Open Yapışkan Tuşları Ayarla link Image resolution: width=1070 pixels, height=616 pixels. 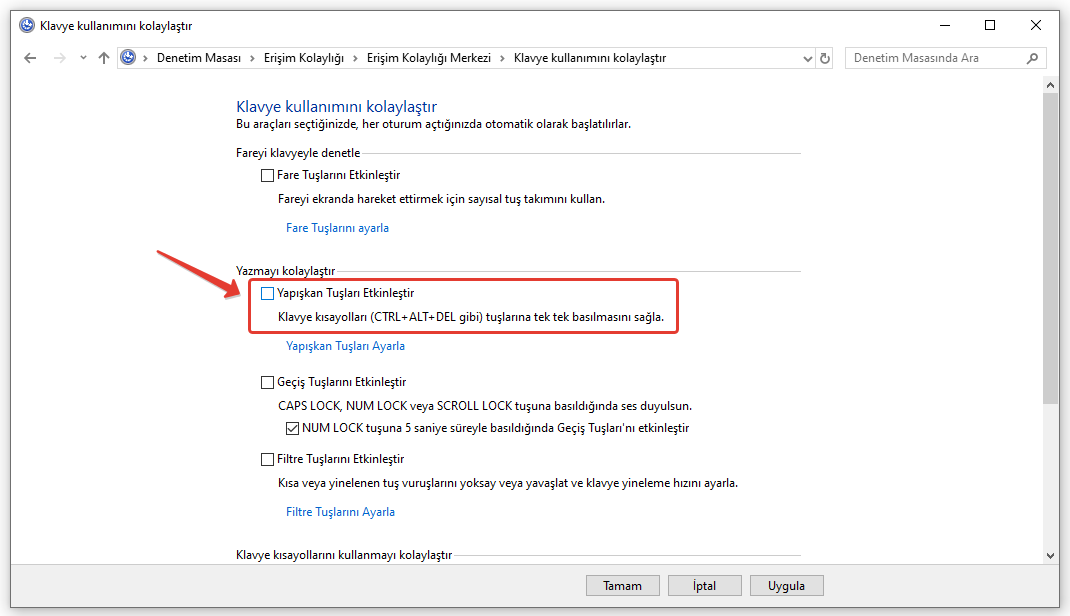coord(345,346)
